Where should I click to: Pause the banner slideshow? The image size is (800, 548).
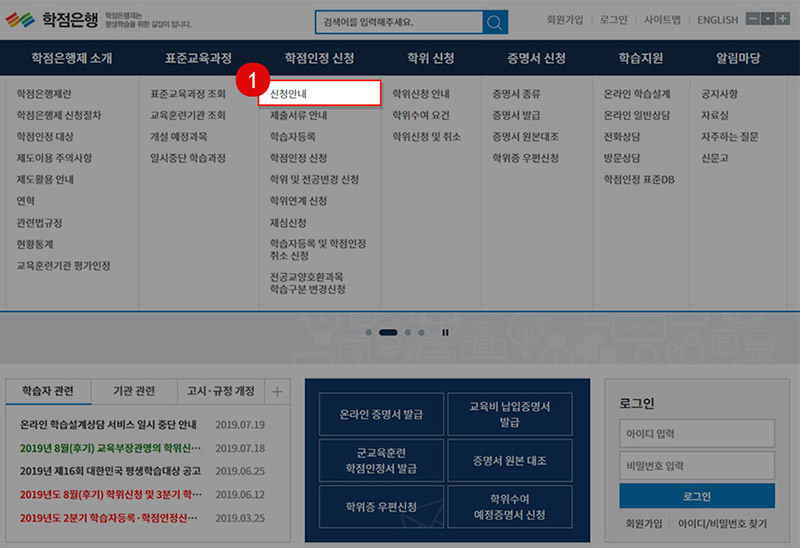coord(445,331)
